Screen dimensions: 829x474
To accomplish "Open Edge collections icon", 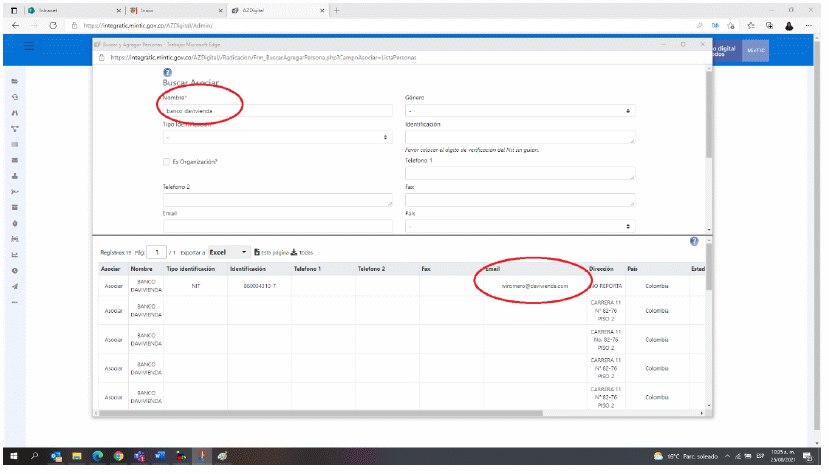I will (769, 25).
